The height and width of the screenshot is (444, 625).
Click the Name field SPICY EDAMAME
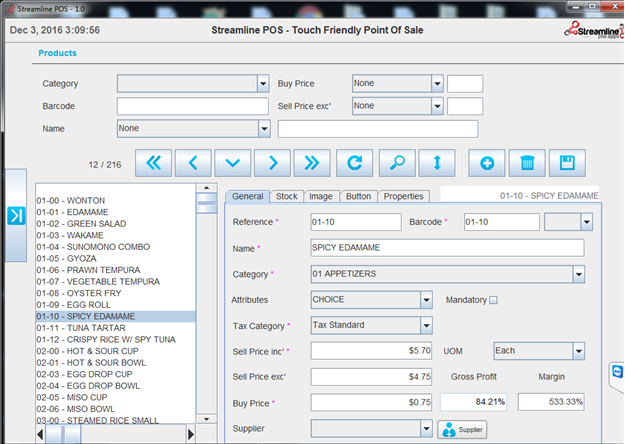pyautogui.click(x=448, y=248)
